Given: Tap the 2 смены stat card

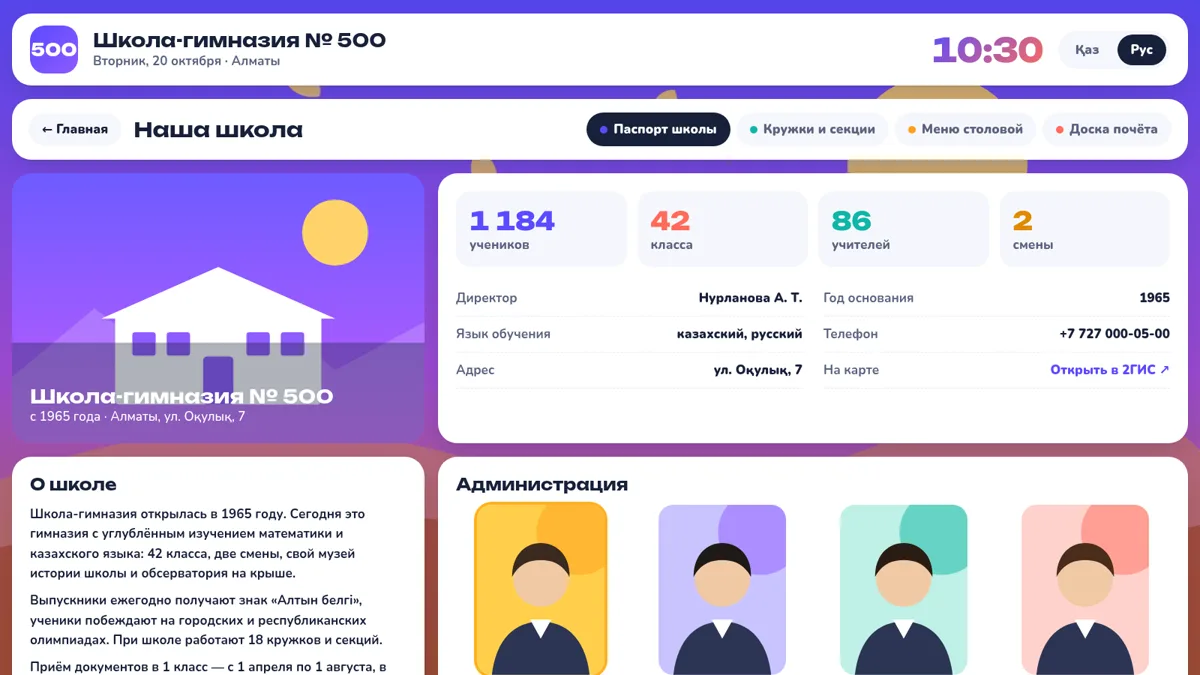Looking at the screenshot, I should [1085, 229].
